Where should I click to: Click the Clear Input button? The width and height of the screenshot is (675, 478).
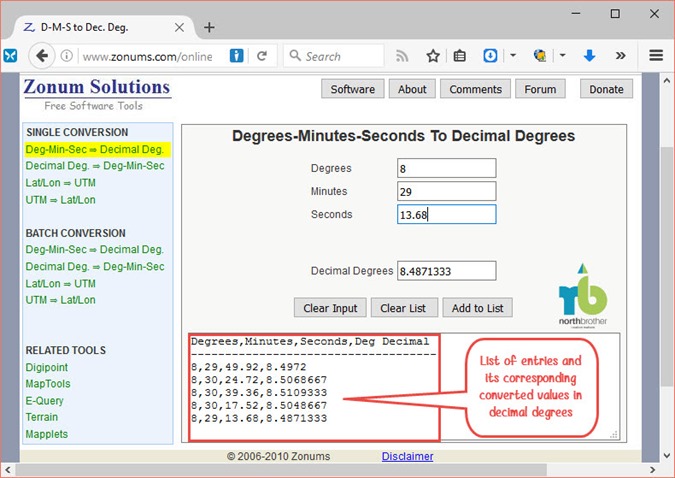click(330, 308)
